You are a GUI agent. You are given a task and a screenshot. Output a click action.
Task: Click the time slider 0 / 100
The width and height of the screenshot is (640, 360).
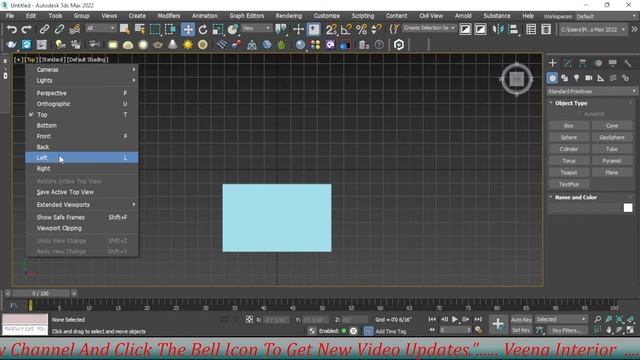pyautogui.click(x=40, y=293)
